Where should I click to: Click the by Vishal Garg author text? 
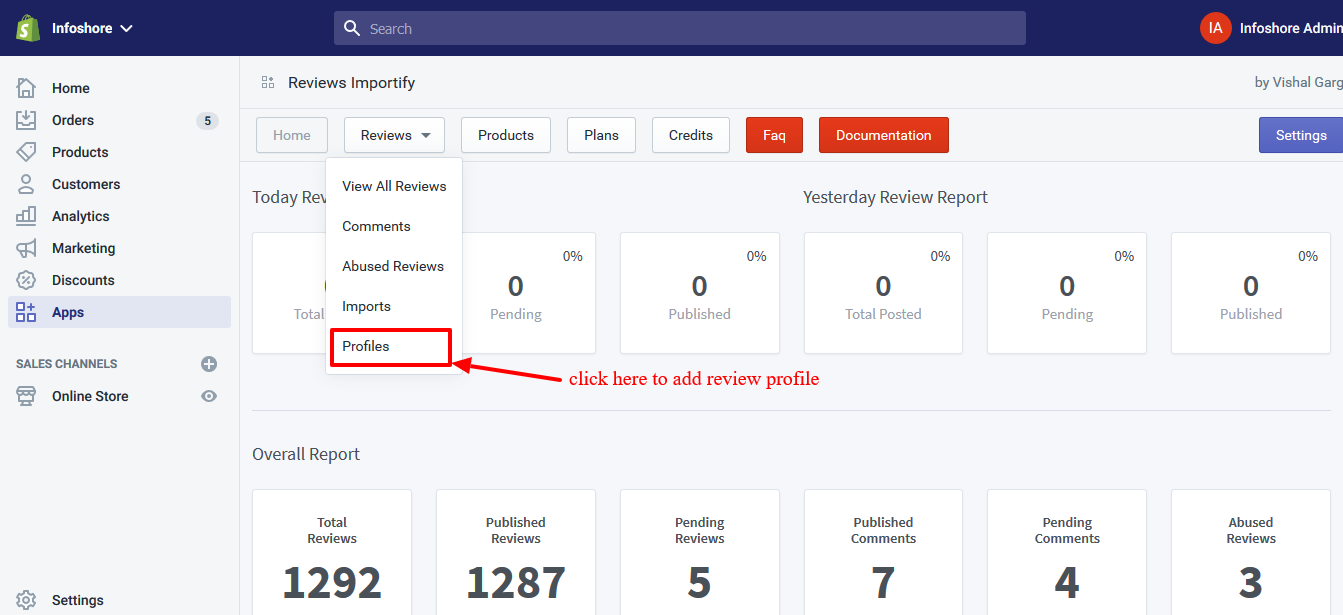point(1298,83)
